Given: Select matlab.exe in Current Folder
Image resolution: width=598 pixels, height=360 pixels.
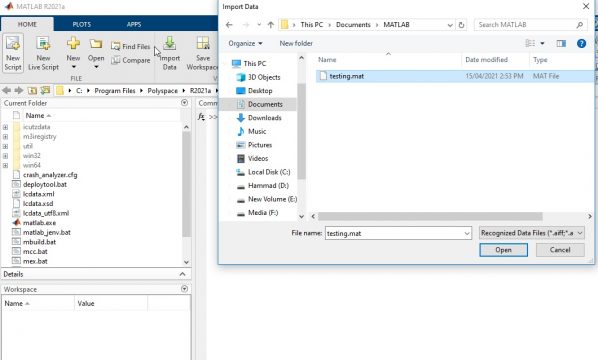Looking at the screenshot, I should (39, 223).
